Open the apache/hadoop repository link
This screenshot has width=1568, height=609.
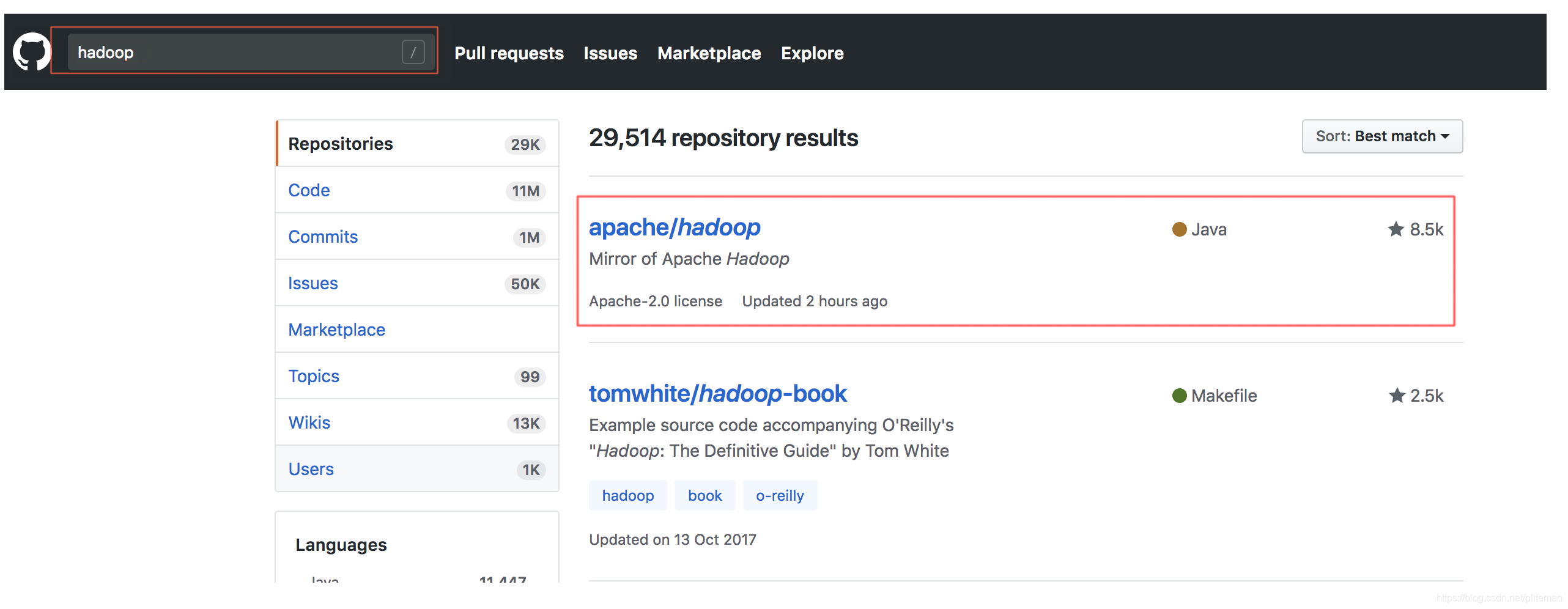coord(675,227)
